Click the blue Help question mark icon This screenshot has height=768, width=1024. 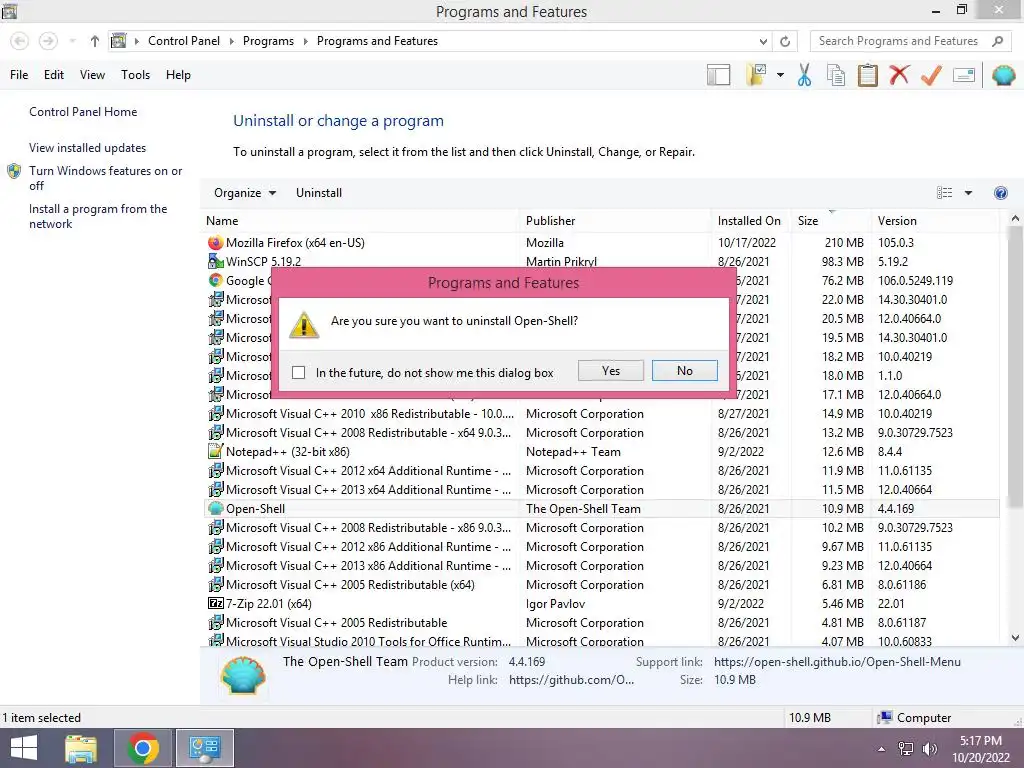1000,193
